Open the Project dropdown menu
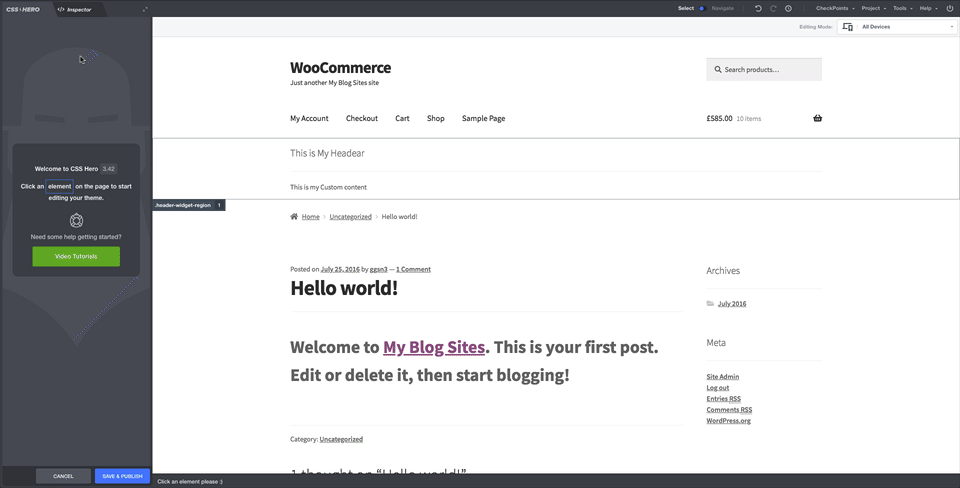This screenshot has height=488, width=960. 874,9
